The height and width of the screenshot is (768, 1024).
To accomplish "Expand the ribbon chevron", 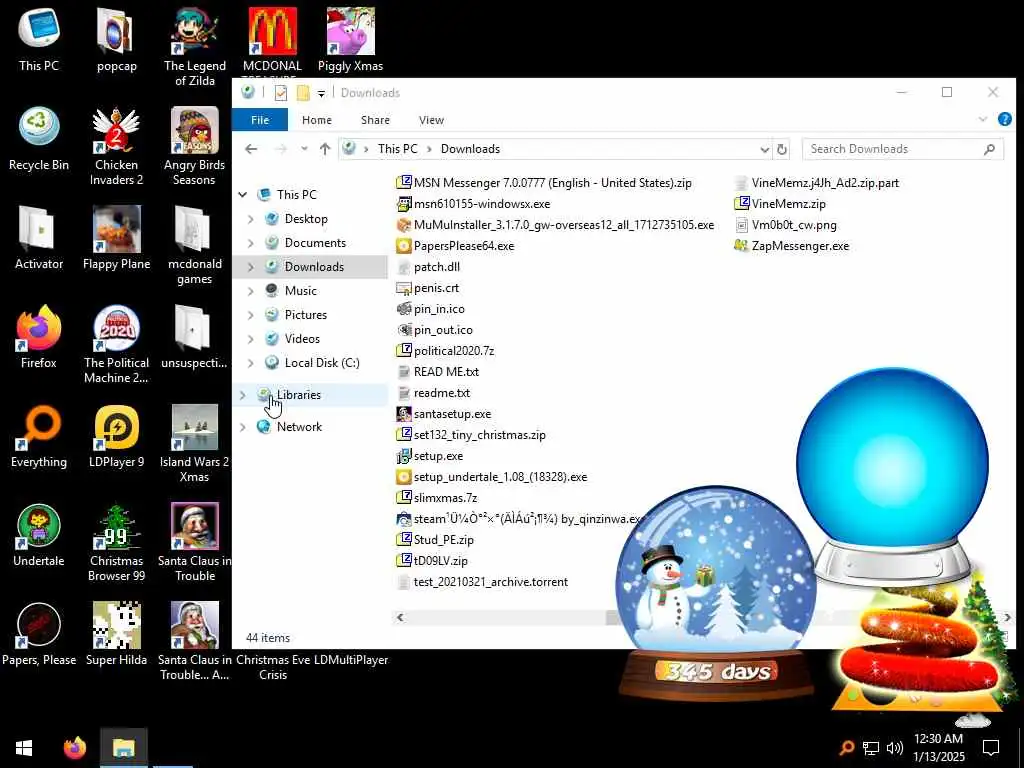I will click(x=983, y=120).
